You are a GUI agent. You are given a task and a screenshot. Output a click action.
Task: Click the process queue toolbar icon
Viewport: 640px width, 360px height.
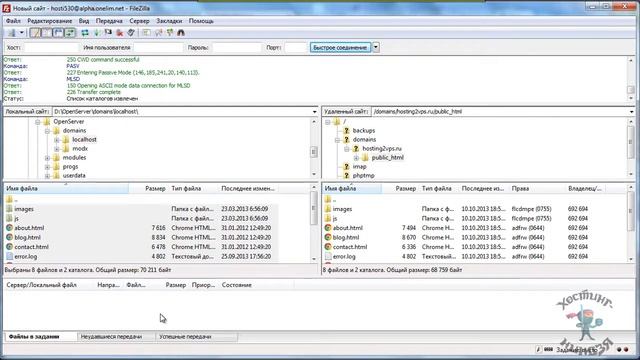(97, 33)
